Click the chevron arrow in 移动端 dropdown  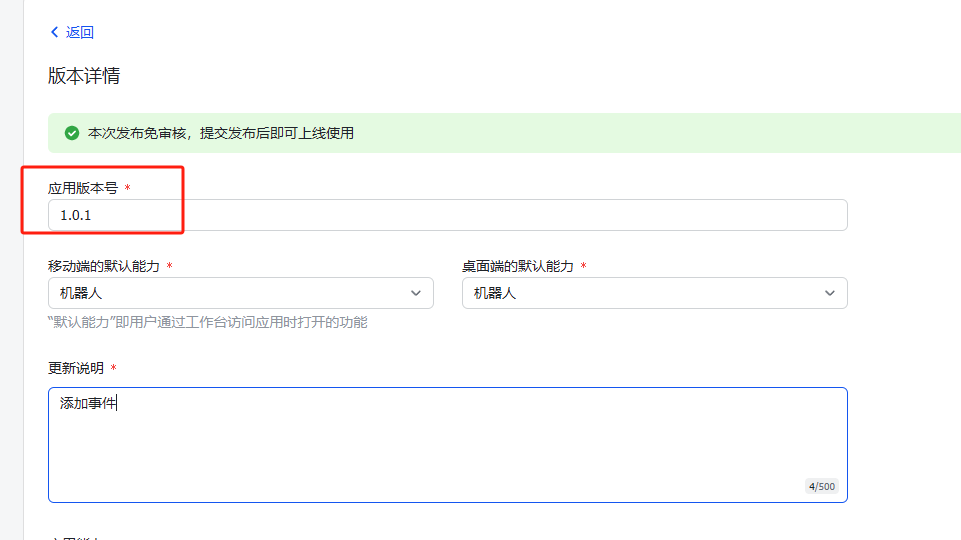[x=416, y=293]
